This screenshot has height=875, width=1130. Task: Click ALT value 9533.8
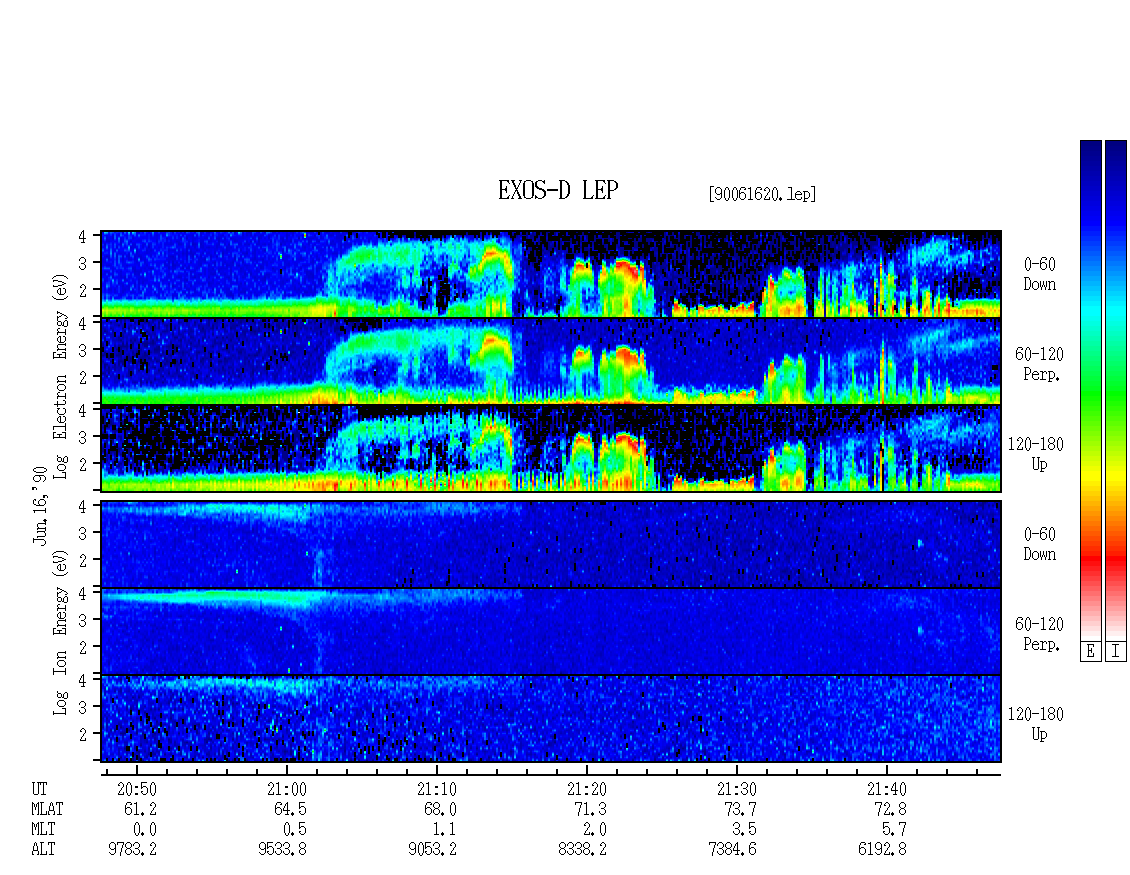[282, 850]
